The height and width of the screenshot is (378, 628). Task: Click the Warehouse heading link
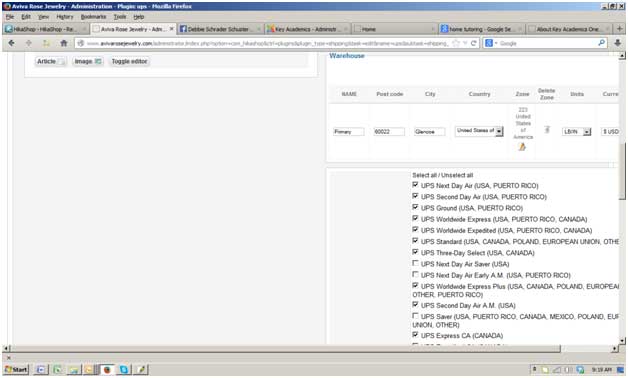347,56
